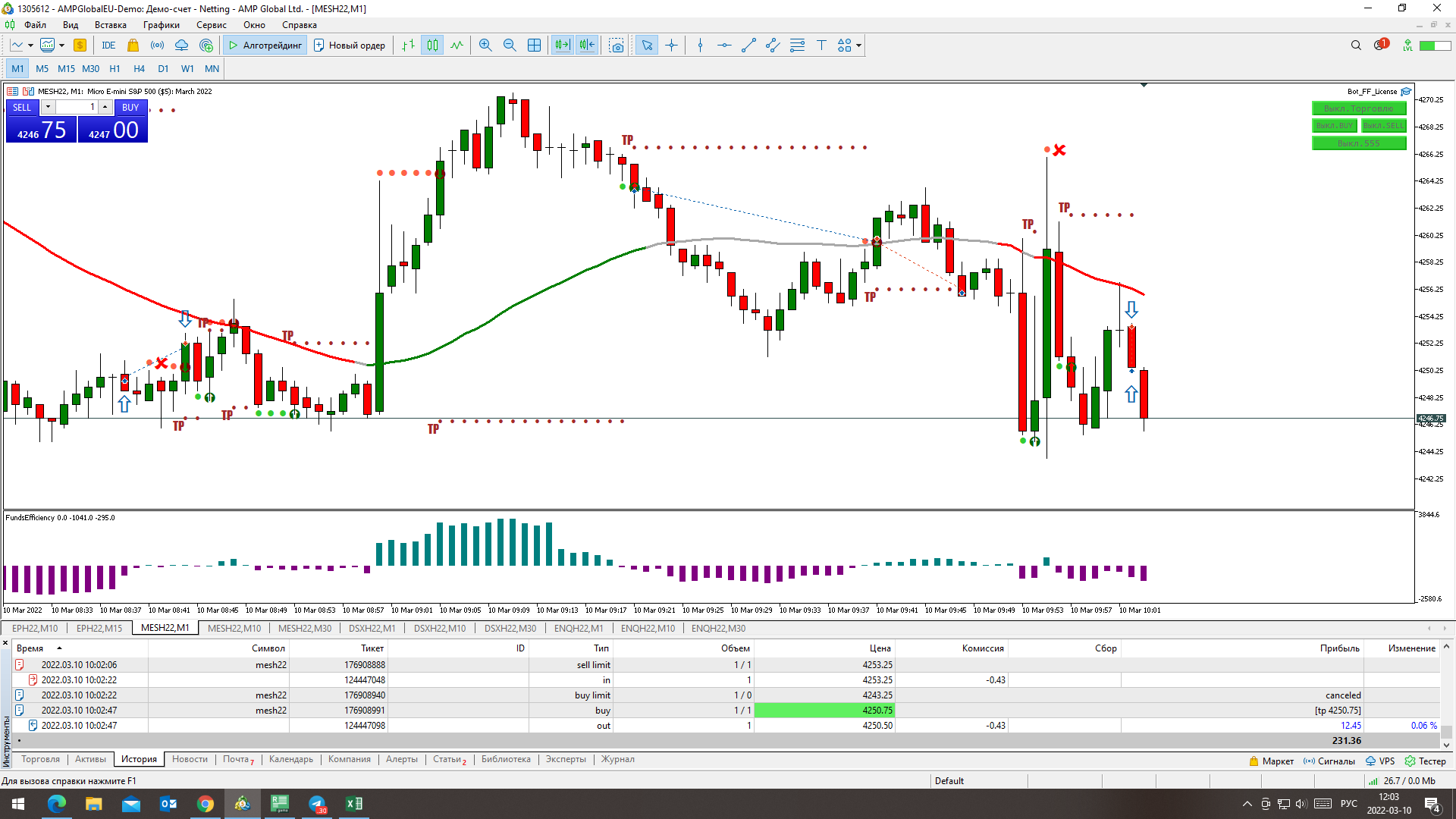Switch chart to candlestick mode
This screenshot has height=819, width=1456.
(432, 45)
